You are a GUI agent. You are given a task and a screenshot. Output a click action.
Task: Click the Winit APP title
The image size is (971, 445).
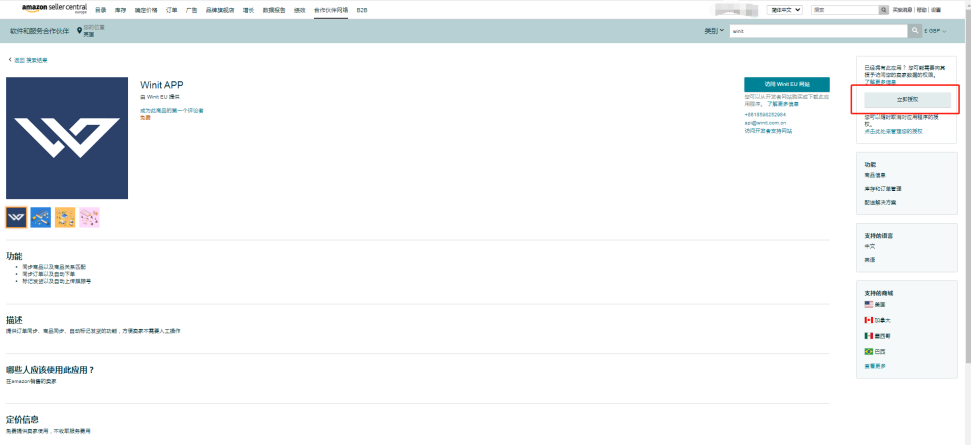tap(162, 85)
